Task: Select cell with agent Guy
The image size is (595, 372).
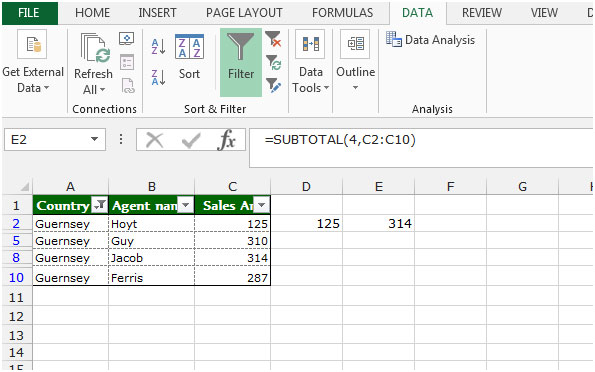Action: tap(151, 241)
